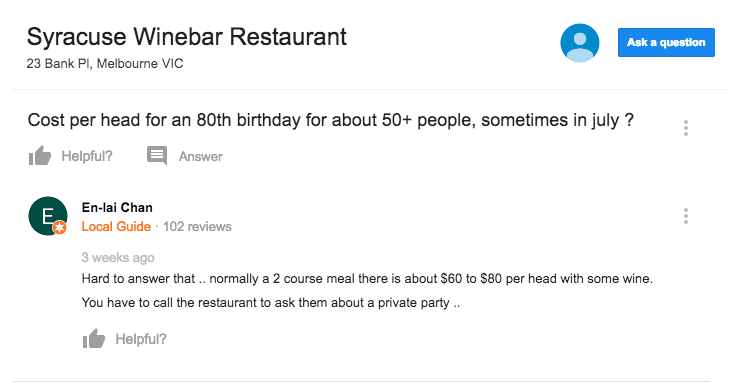
Task: Click the thumbs-up icon below the answer
Action: point(94,339)
